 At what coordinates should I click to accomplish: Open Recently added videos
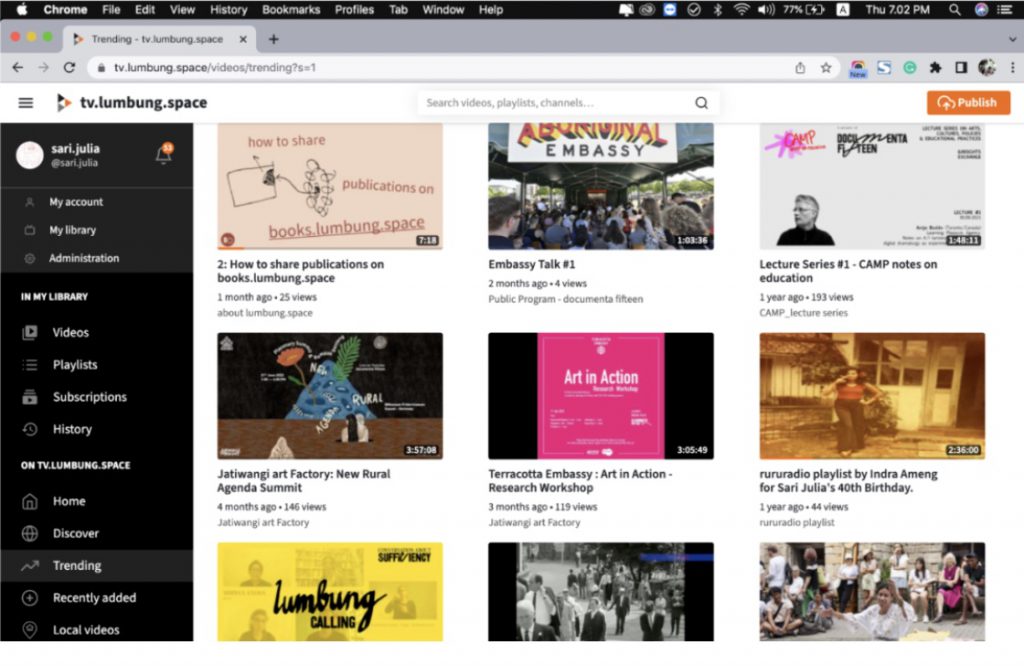pyautogui.click(x=95, y=597)
